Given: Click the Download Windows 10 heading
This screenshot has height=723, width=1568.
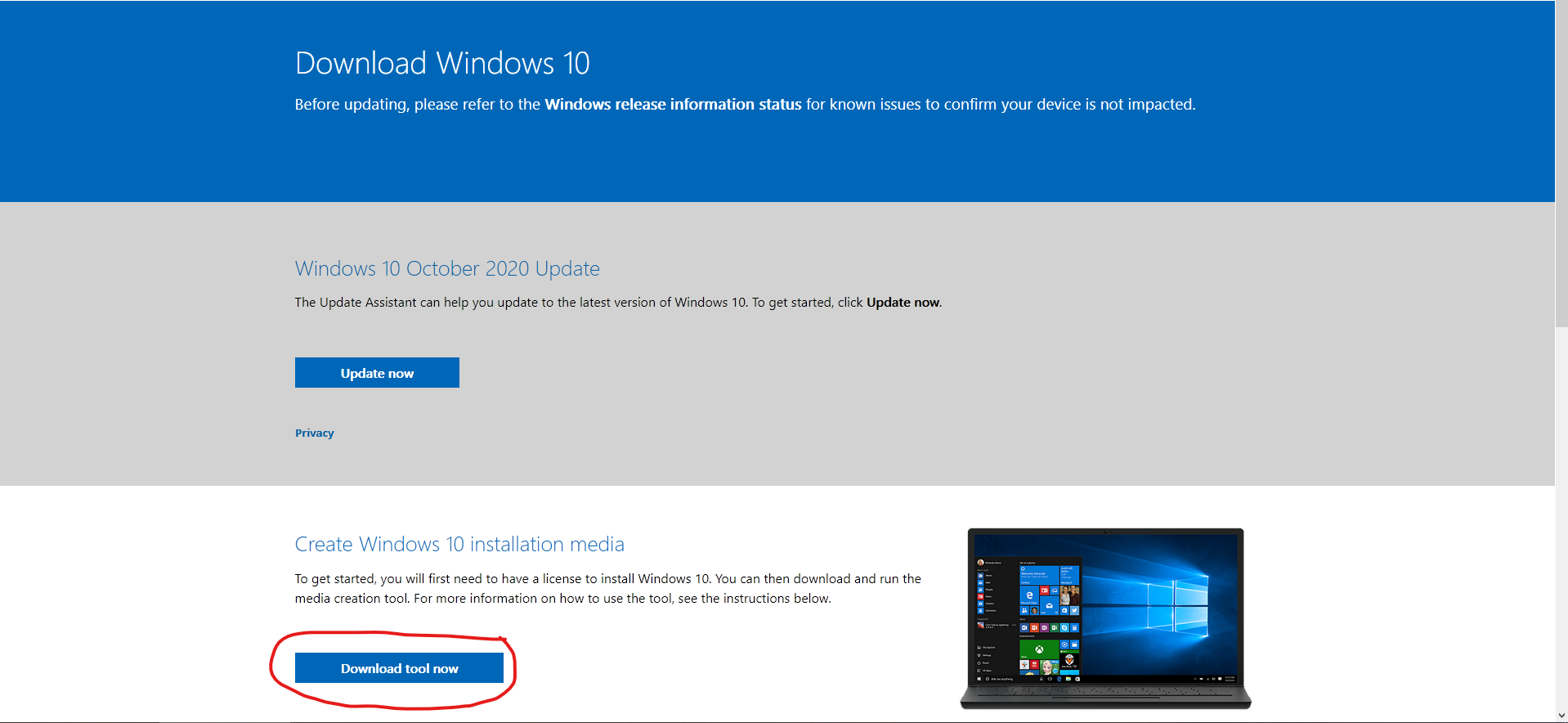Looking at the screenshot, I should 442,63.
